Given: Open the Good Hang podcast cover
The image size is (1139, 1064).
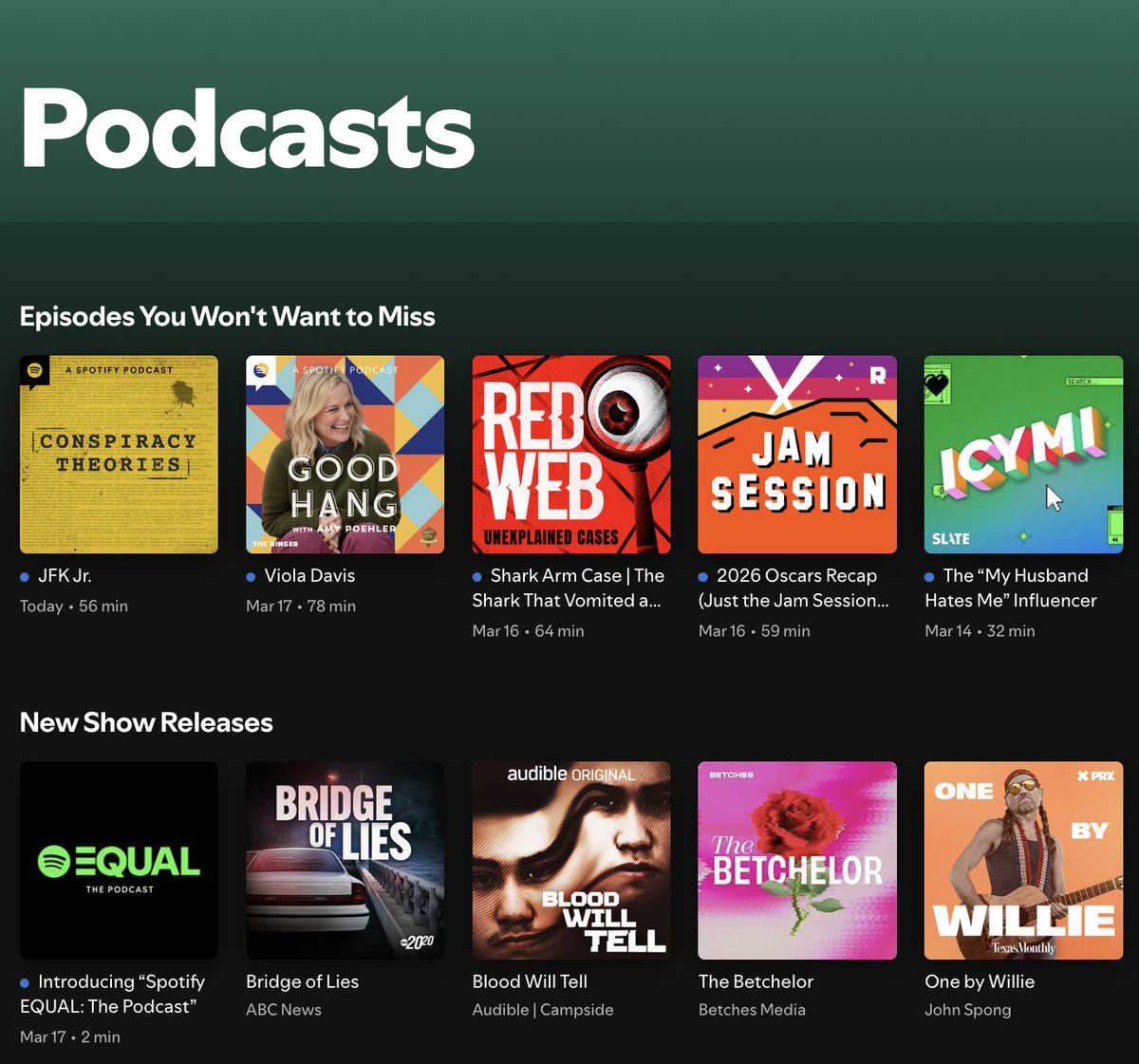Looking at the screenshot, I should [345, 455].
